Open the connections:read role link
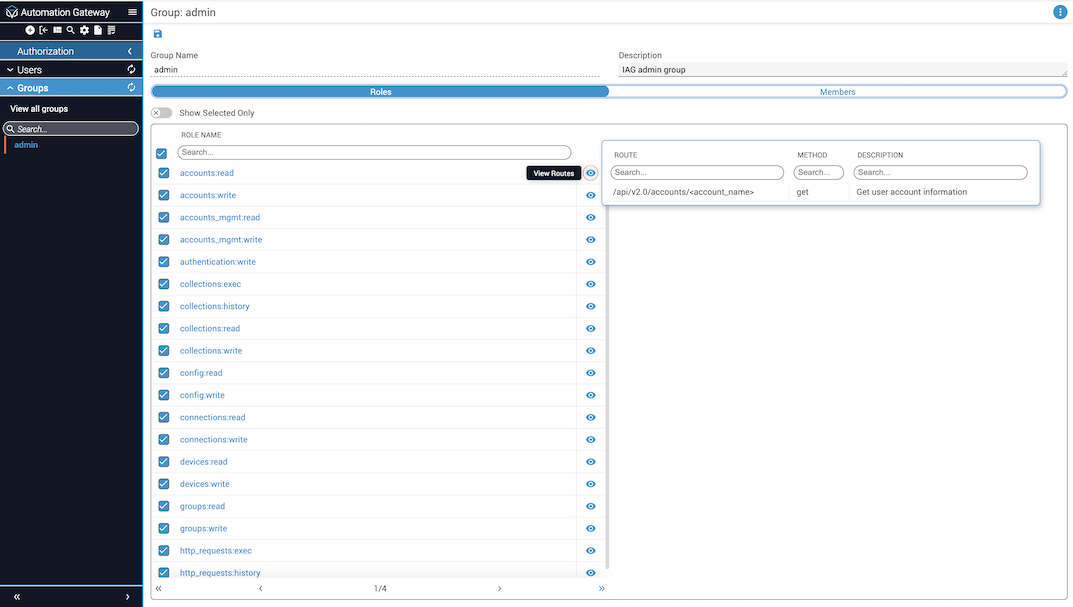 pyautogui.click(x=212, y=417)
